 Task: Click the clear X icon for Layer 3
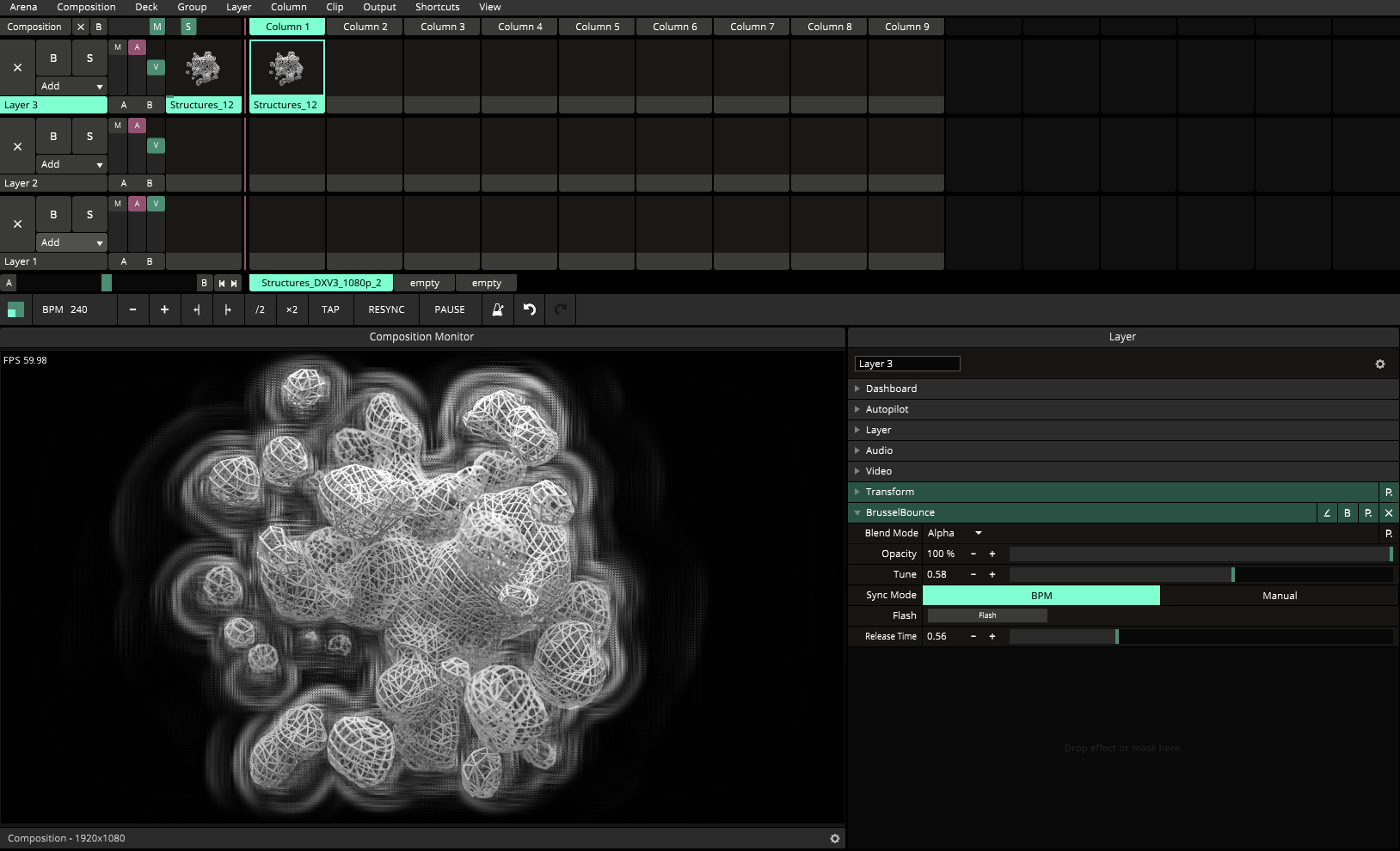point(17,68)
